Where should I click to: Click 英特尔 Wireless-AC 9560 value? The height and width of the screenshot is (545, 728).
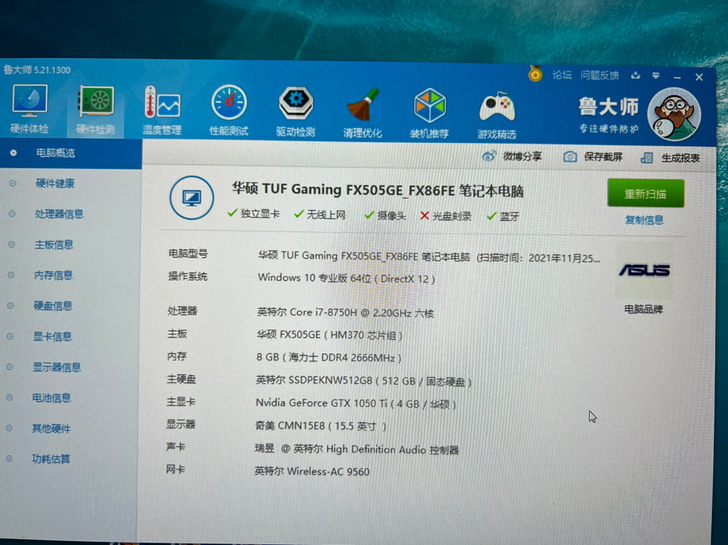(312, 471)
